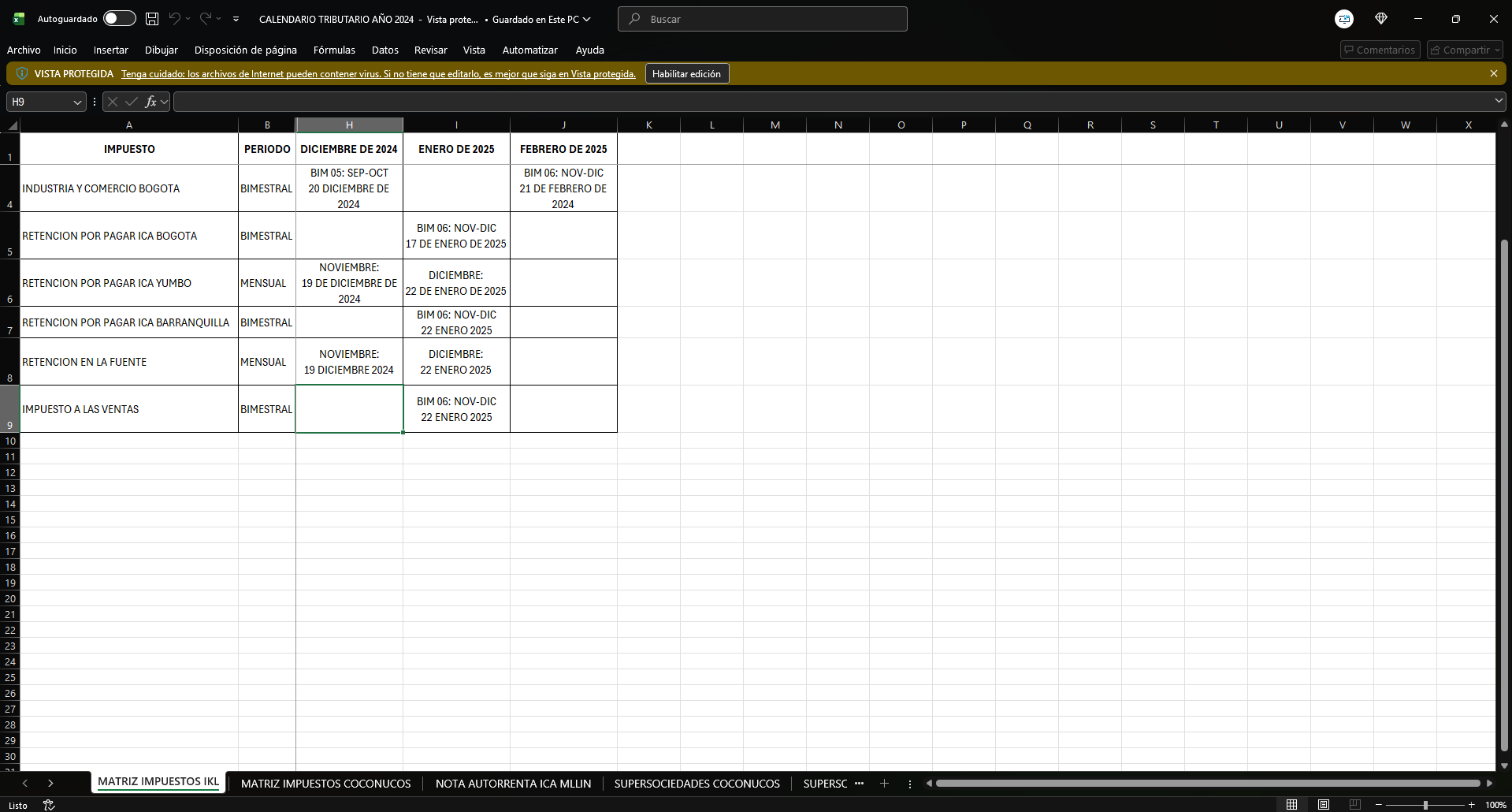Toggle the Autoguardado switch
The width and height of the screenshot is (1512, 812).
[119, 19]
